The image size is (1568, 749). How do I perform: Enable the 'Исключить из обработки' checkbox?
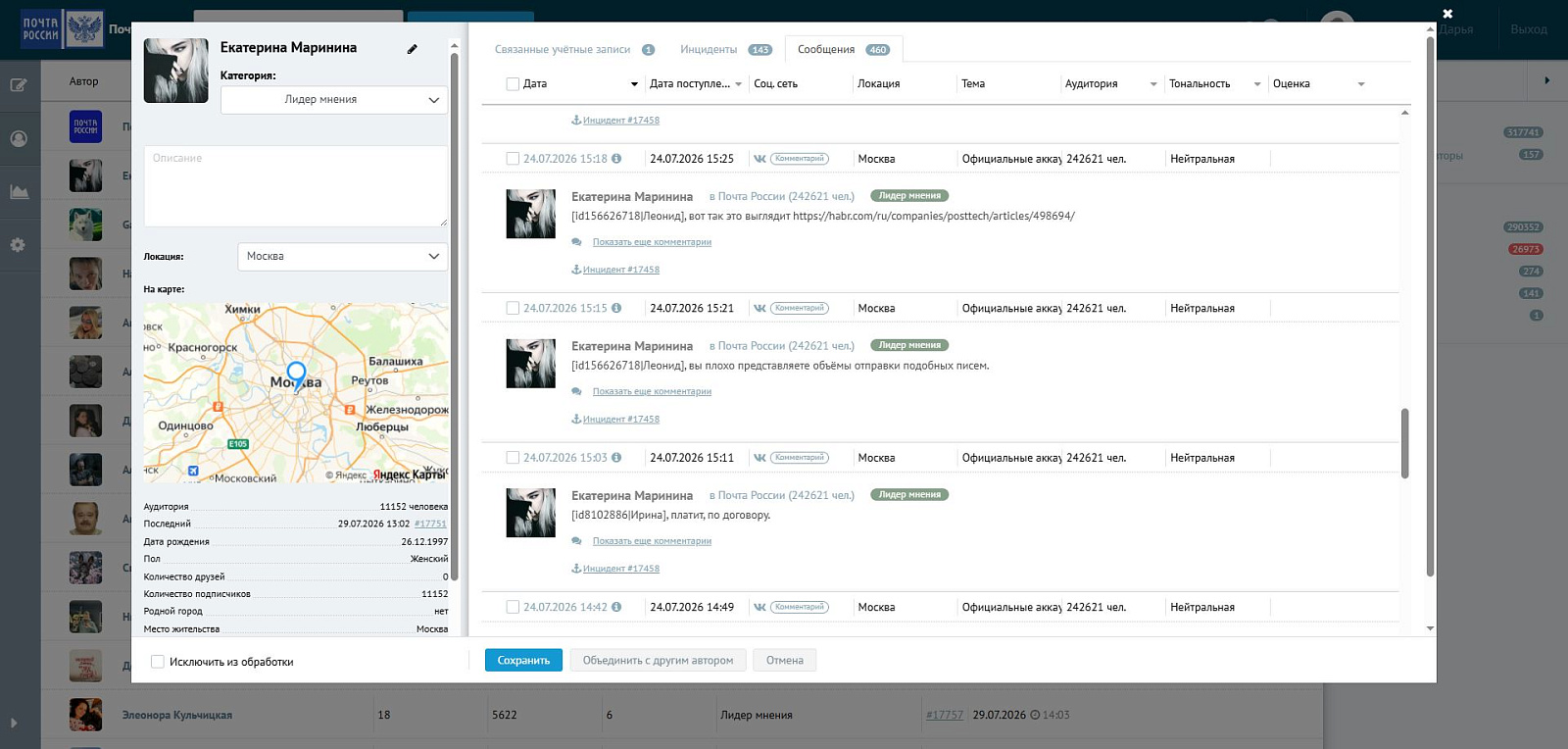158,662
